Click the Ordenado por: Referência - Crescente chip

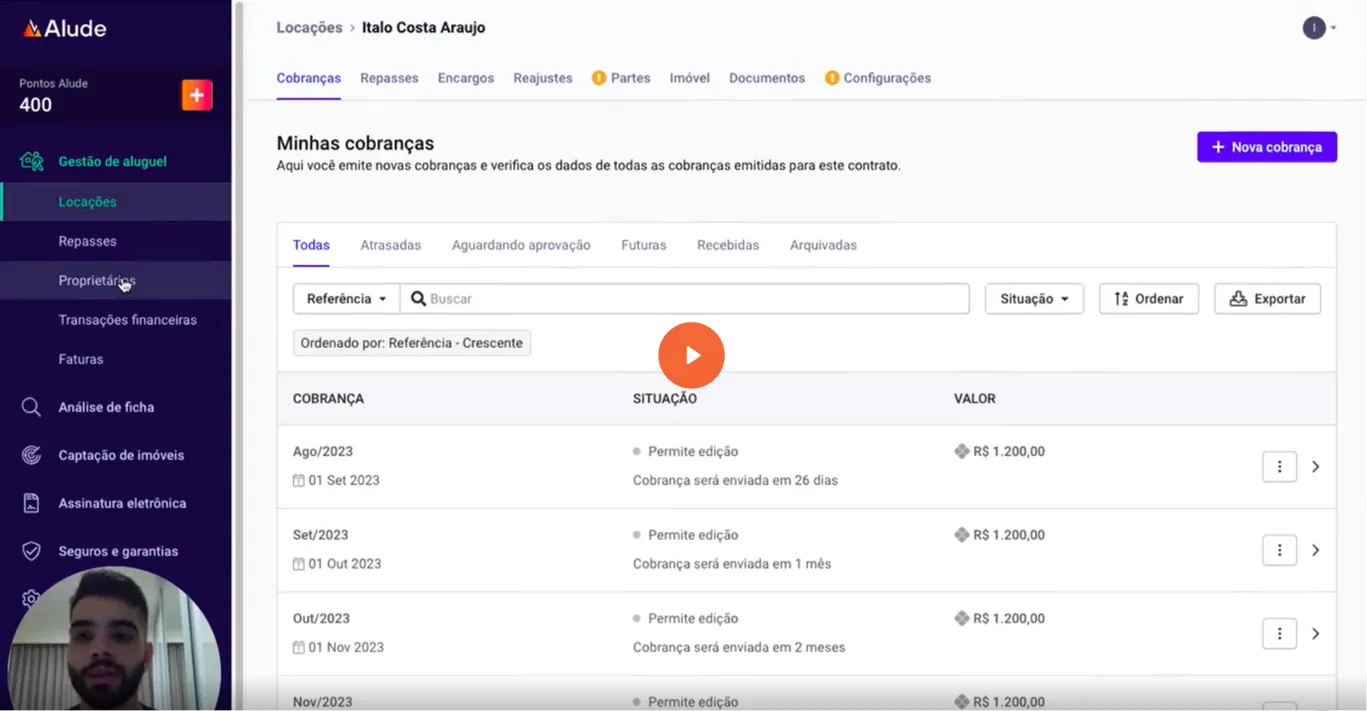pos(412,343)
